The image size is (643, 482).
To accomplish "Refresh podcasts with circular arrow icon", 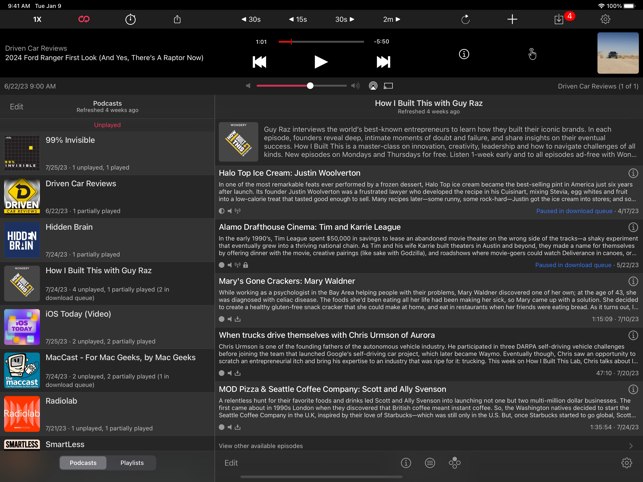I will [x=465, y=19].
